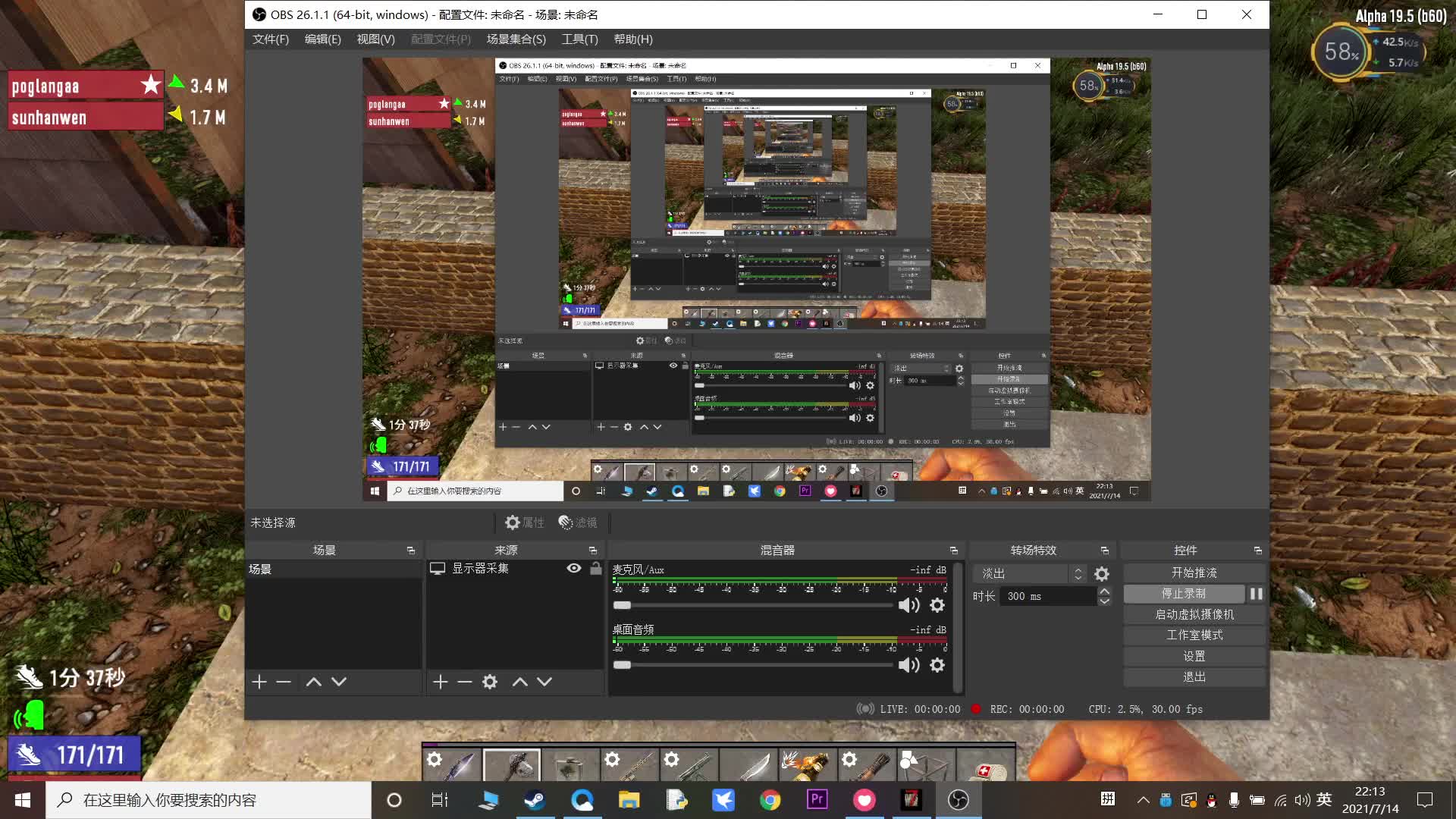Mute the 麦克风/Aux channel
The width and height of the screenshot is (1456, 819).
[908, 605]
